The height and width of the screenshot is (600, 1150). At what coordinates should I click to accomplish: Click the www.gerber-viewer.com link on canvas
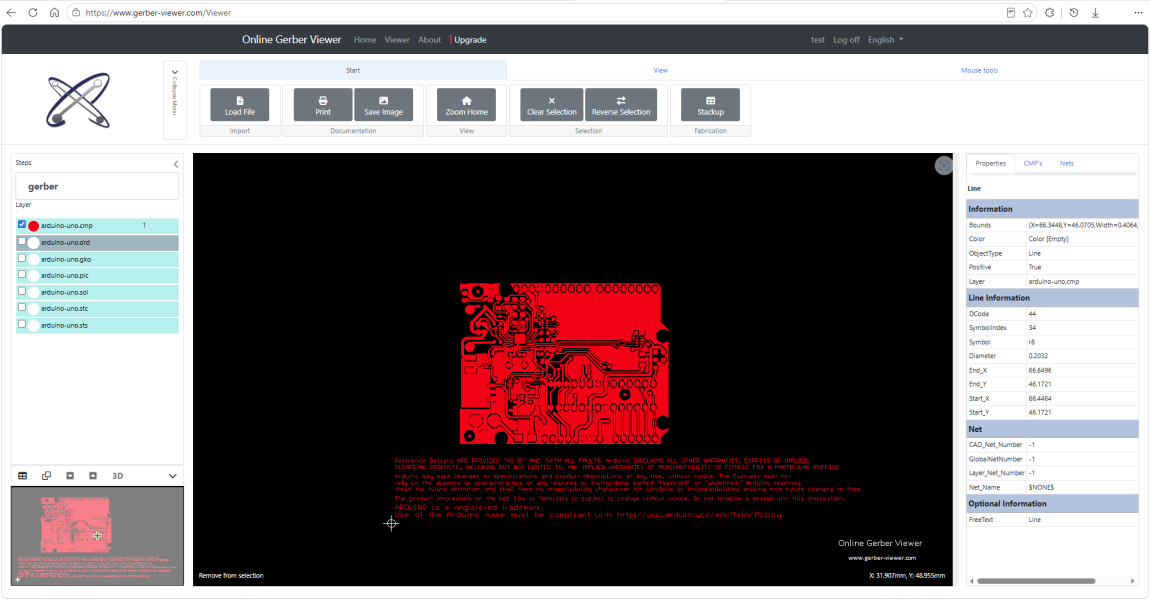click(x=882, y=558)
